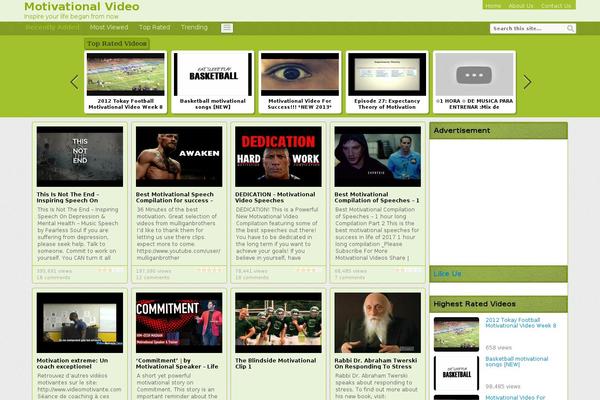
Task: Click carousel title Episode 27: Expectancy Theory
Action: [x=387, y=104]
